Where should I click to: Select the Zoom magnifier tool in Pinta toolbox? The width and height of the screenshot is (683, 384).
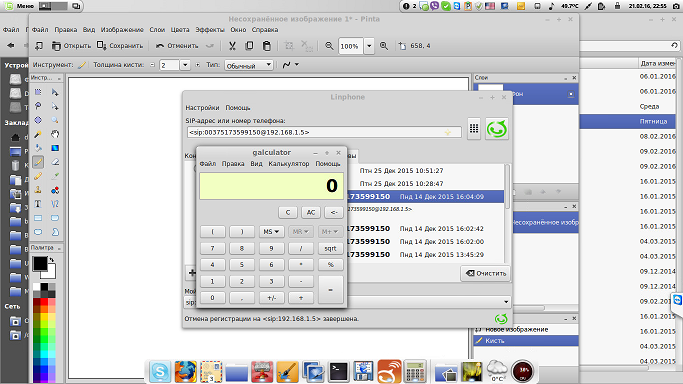(x=55, y=120)
